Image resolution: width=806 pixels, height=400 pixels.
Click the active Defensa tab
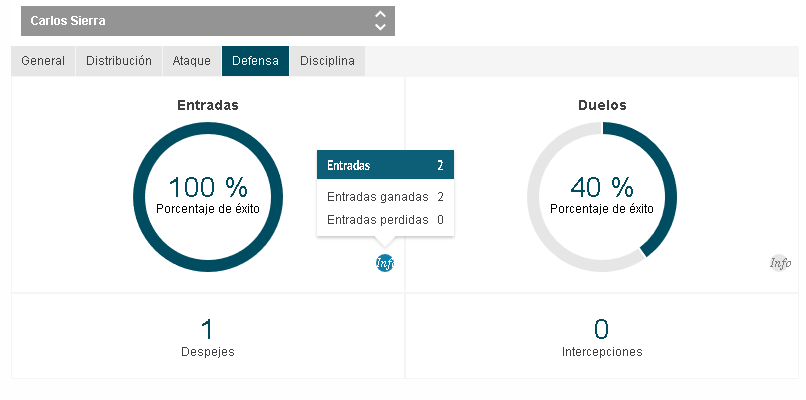(x=255, y=61)
